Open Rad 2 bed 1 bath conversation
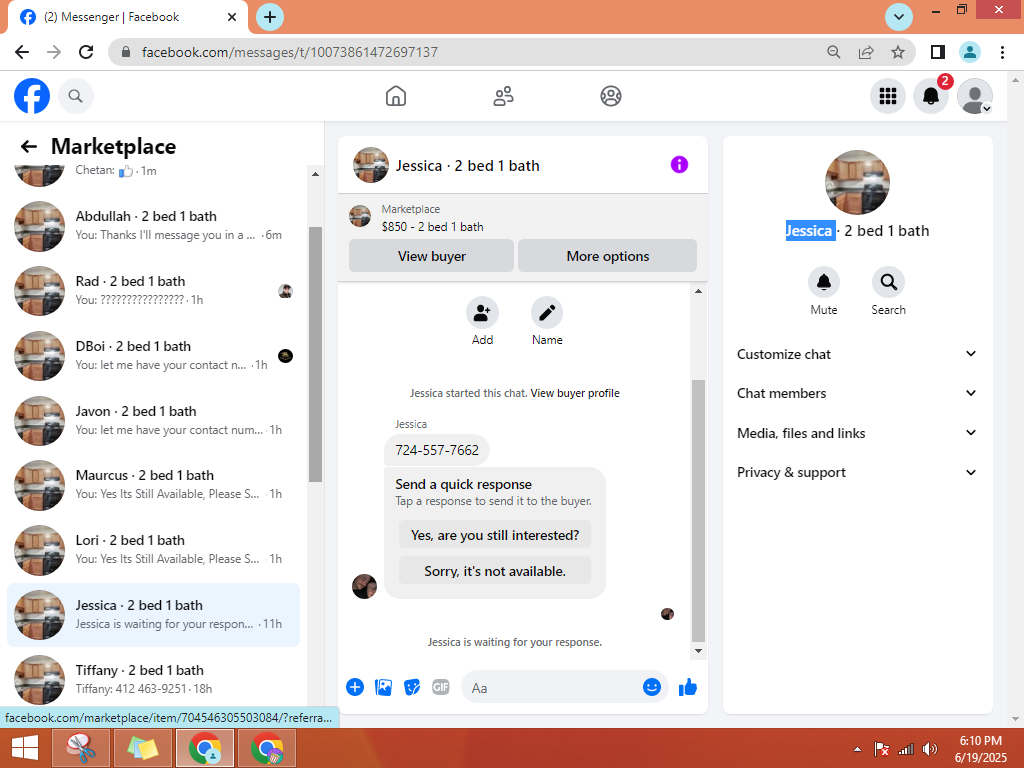 click(x=153, y=291)
